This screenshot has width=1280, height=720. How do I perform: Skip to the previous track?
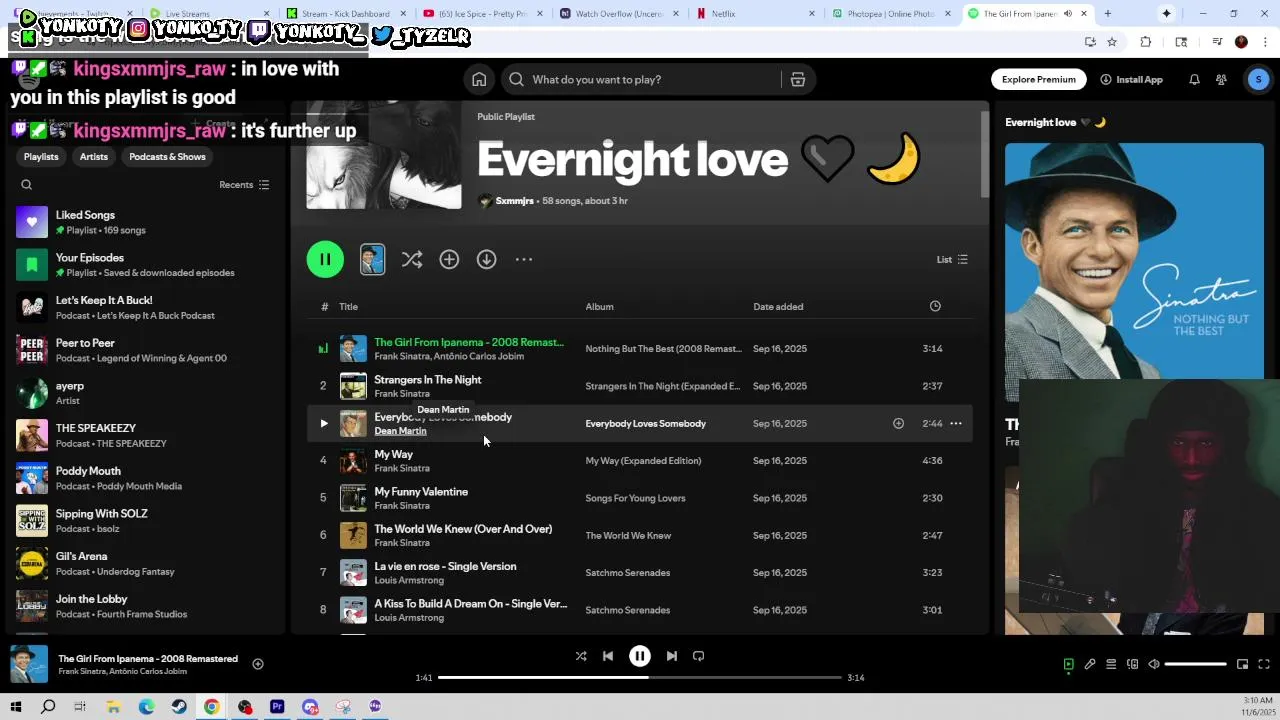point(608,656)
